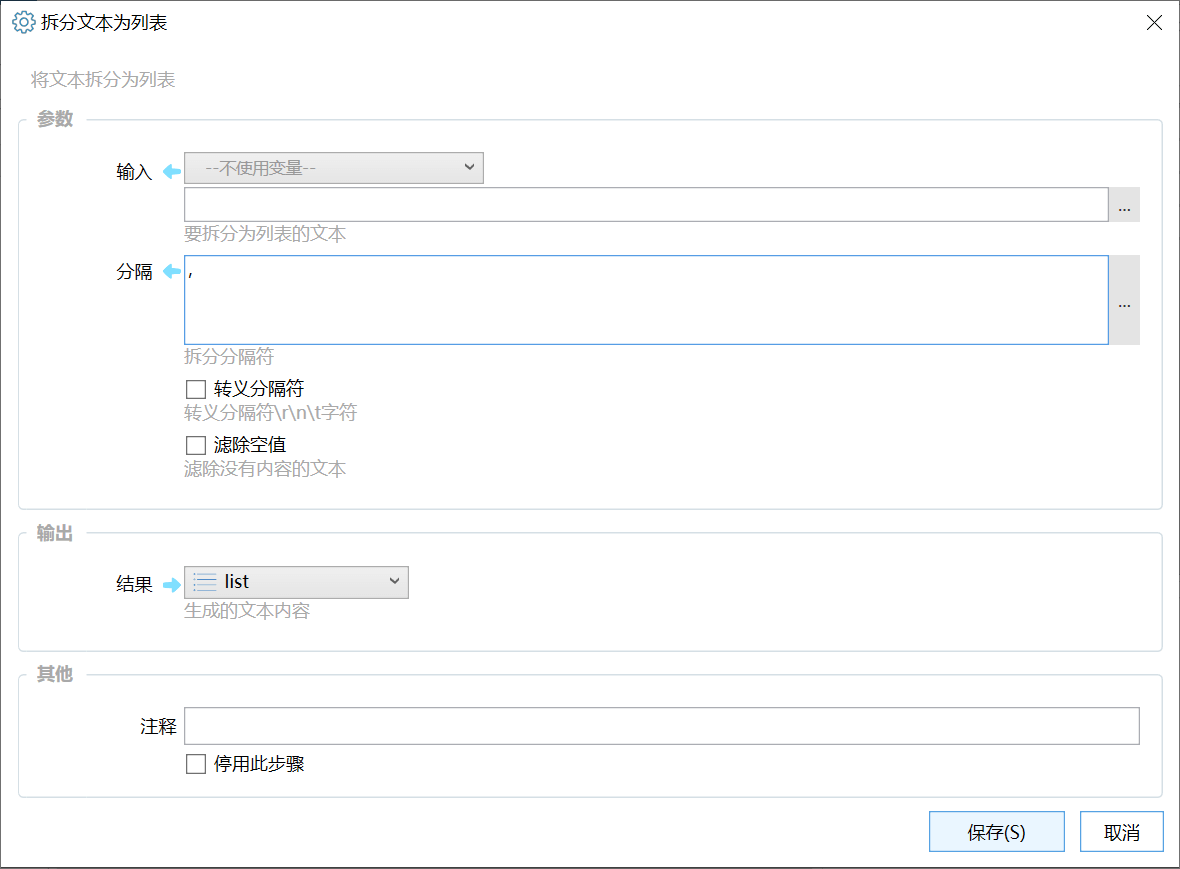Screen dimensions: 1180x869
Task: Click the 保存(S) button
Action: [996, 831]
